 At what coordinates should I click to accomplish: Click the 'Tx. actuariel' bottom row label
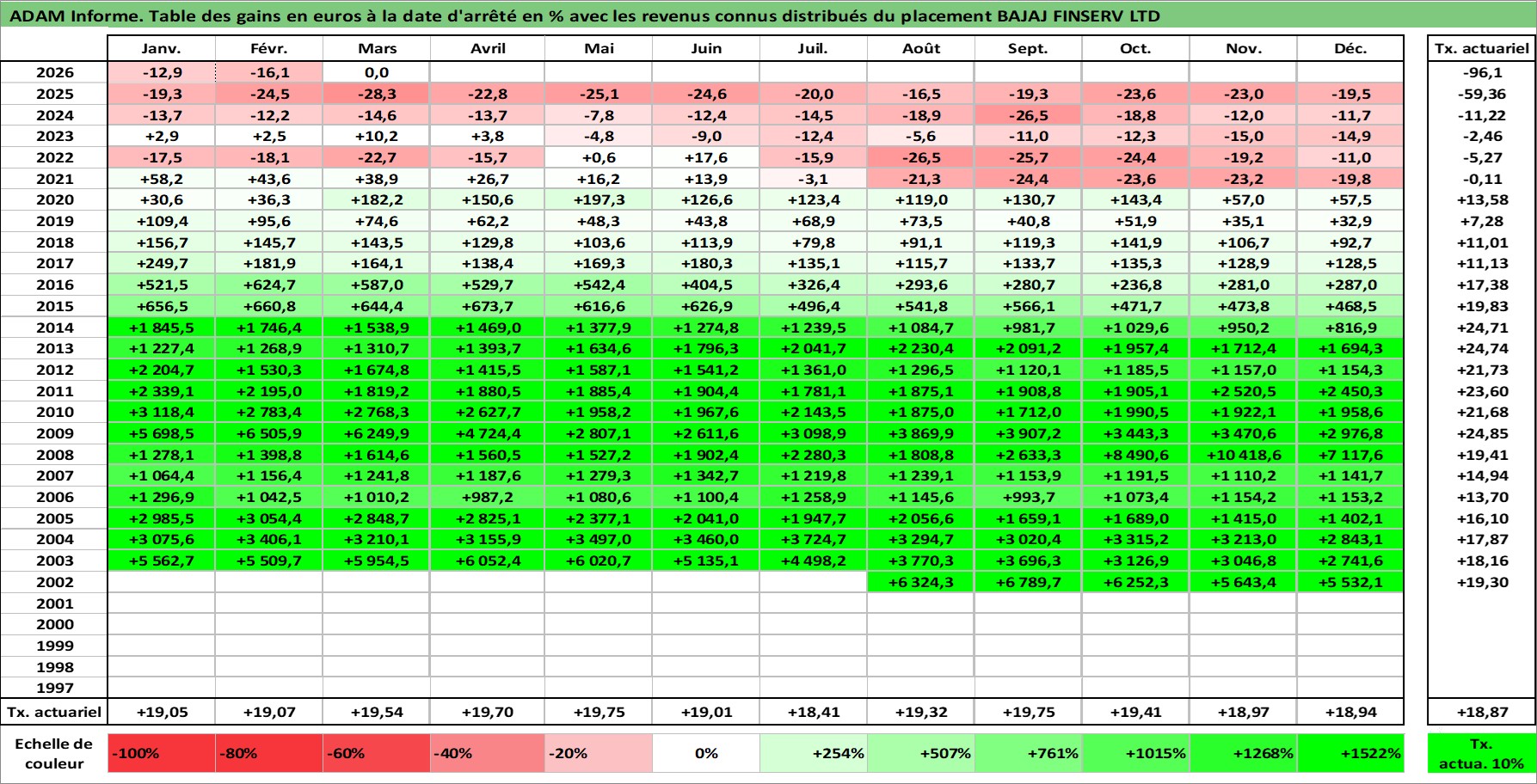[54, 712]
